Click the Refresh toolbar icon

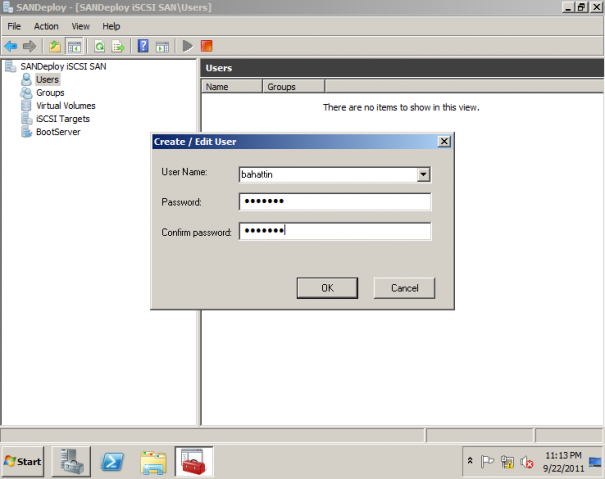point(100,46)
